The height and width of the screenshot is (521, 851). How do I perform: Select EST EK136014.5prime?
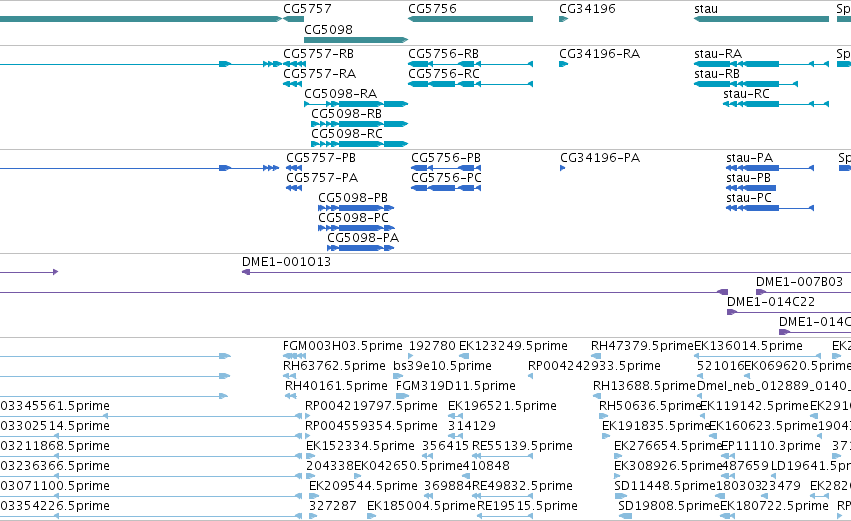(x=748, y=346)
